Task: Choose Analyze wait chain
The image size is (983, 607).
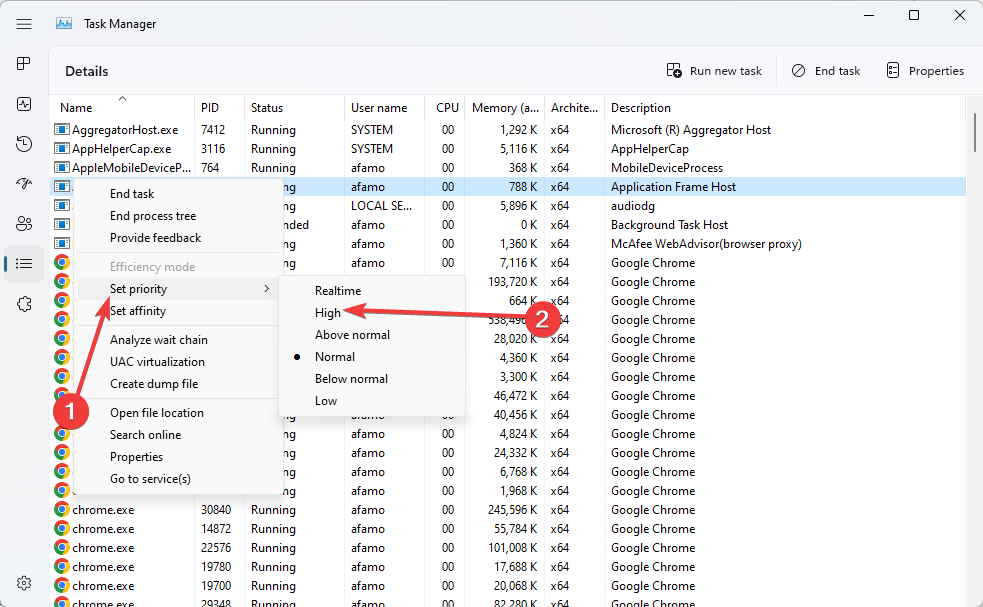Action: (x=179, y=340)
